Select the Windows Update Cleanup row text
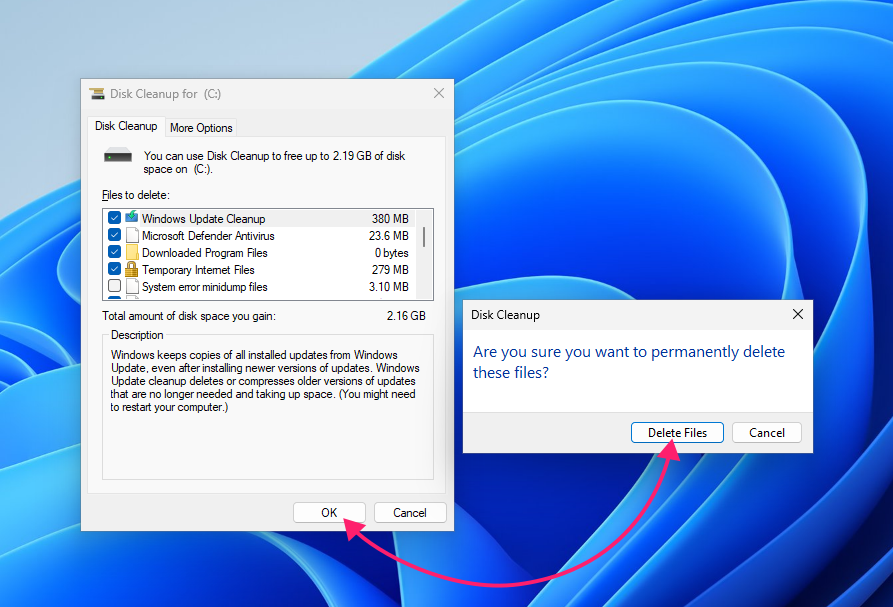 coord(203,219)
